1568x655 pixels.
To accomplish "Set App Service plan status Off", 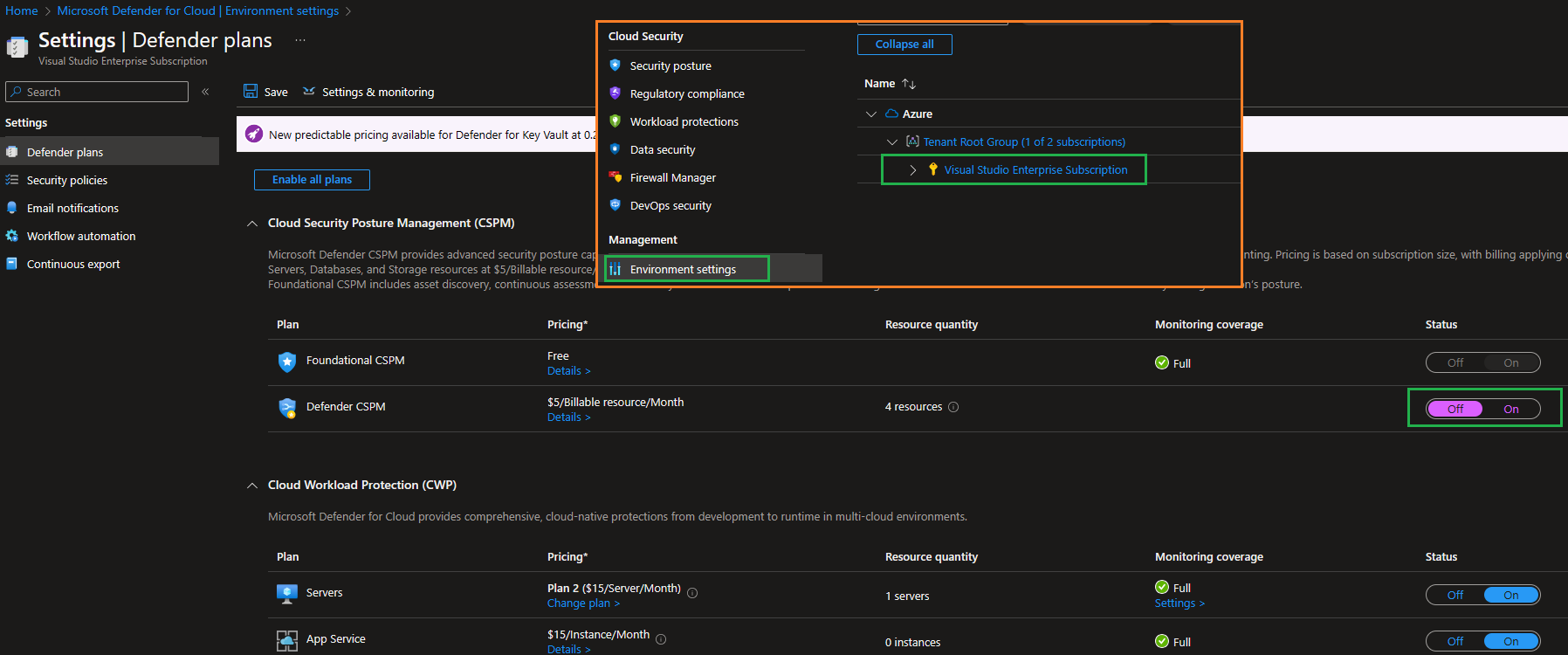I will pyautogui.click(x=1455, y=641).
